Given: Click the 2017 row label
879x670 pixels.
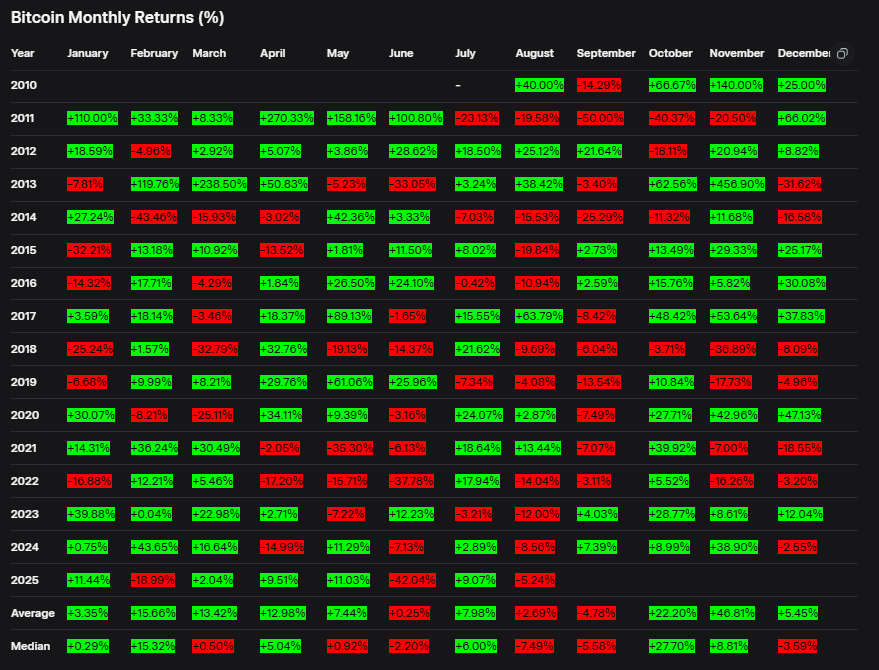Looking at the screenshot, I should (24, 316).
